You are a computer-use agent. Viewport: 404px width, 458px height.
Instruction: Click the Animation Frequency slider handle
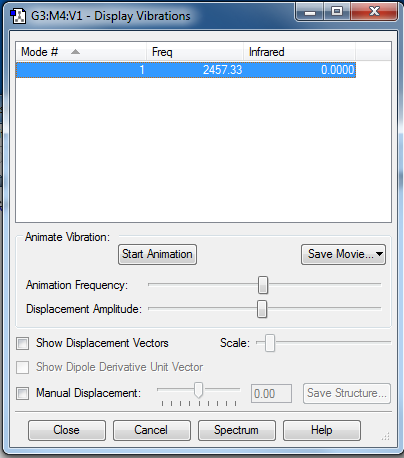tap(263, 285)
